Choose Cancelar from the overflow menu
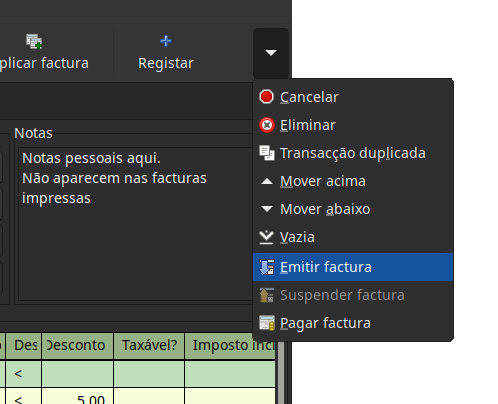 point(353,97)
